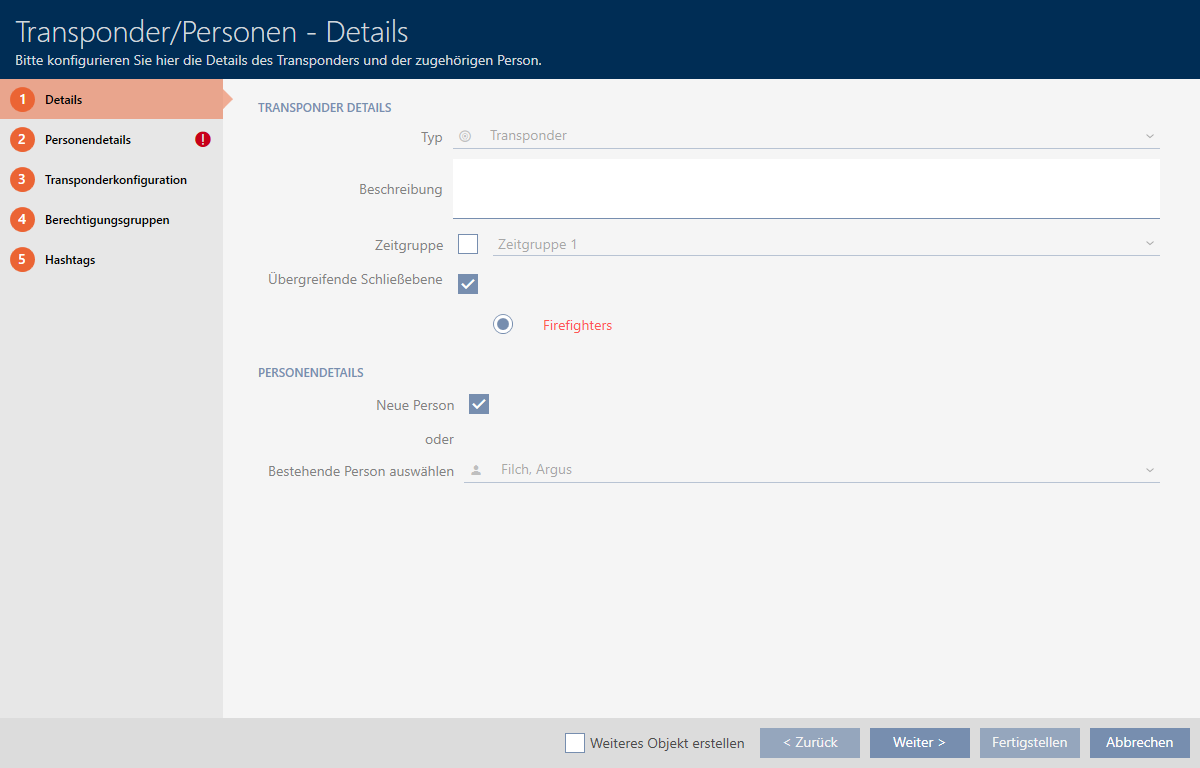Click the transponder type icon

[x=465, y=136]
